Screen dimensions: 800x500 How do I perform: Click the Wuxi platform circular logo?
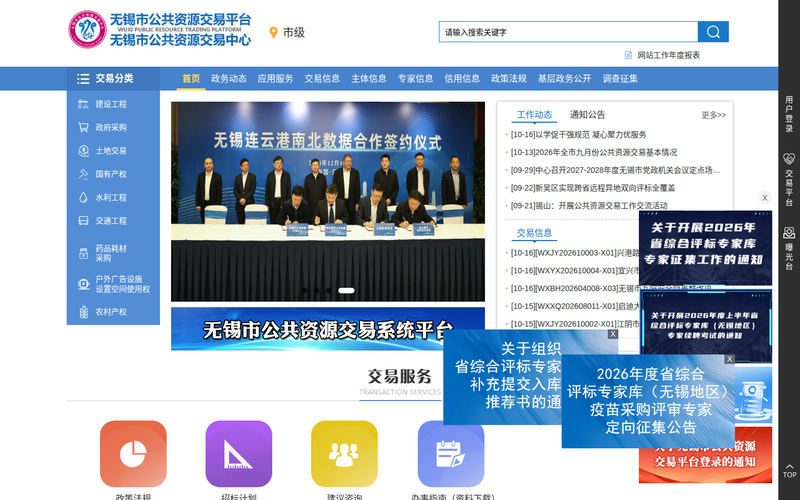(87, 30)
